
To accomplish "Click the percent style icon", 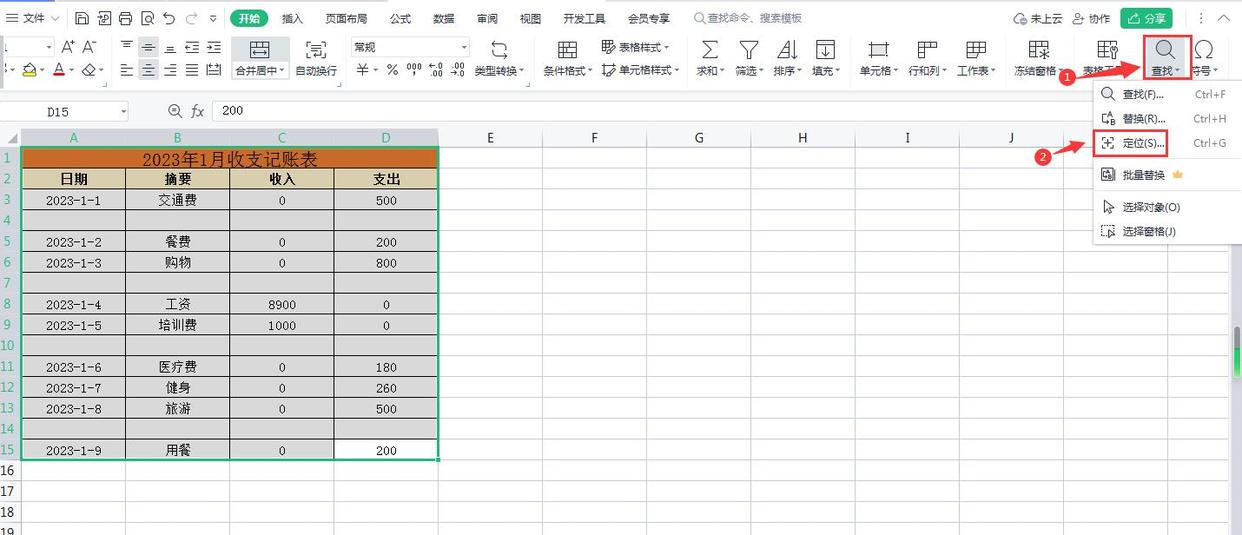I will tap(392, 70).
